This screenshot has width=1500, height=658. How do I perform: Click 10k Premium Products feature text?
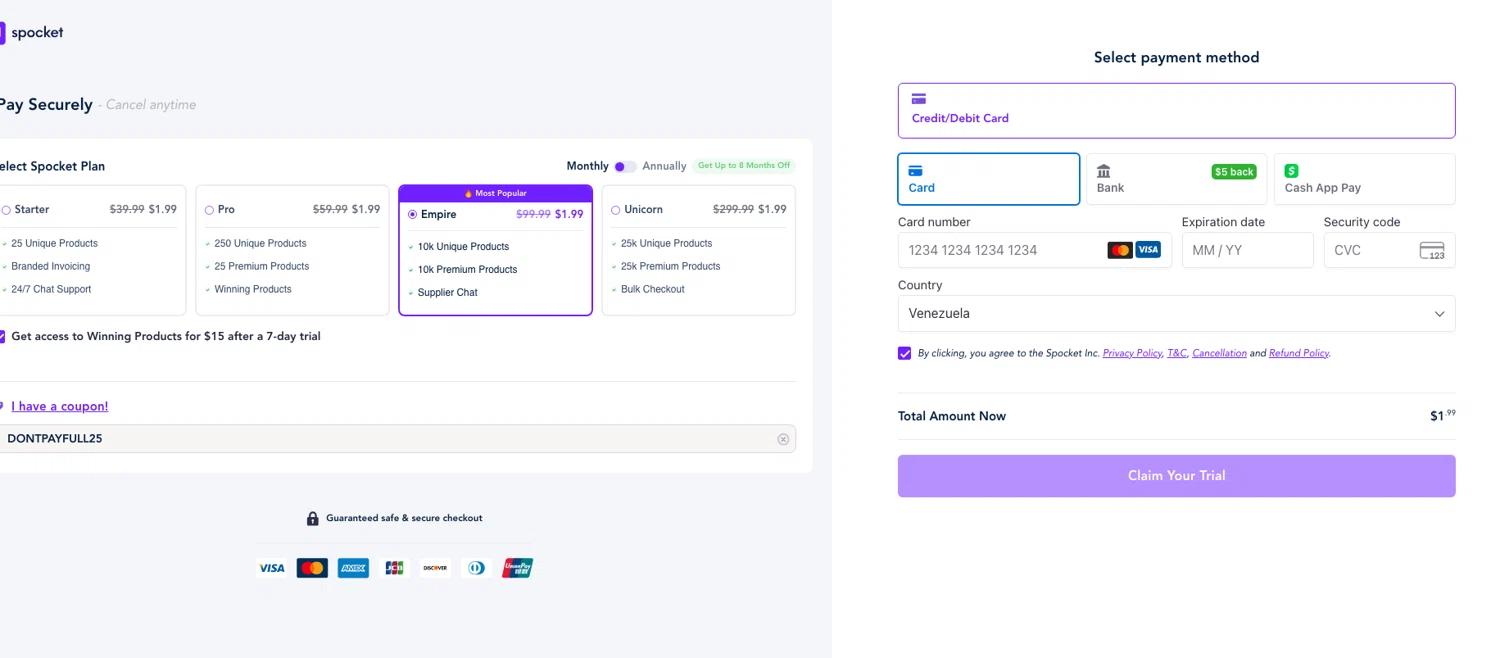coord(467,270)
